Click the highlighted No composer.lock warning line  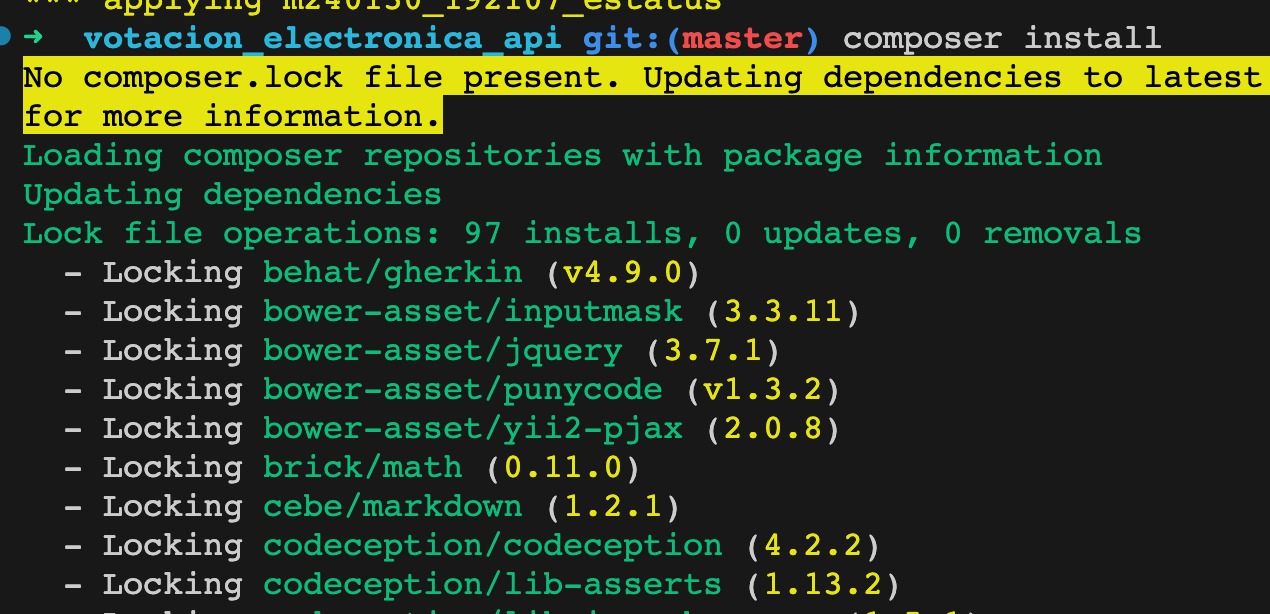coord(642,78)
